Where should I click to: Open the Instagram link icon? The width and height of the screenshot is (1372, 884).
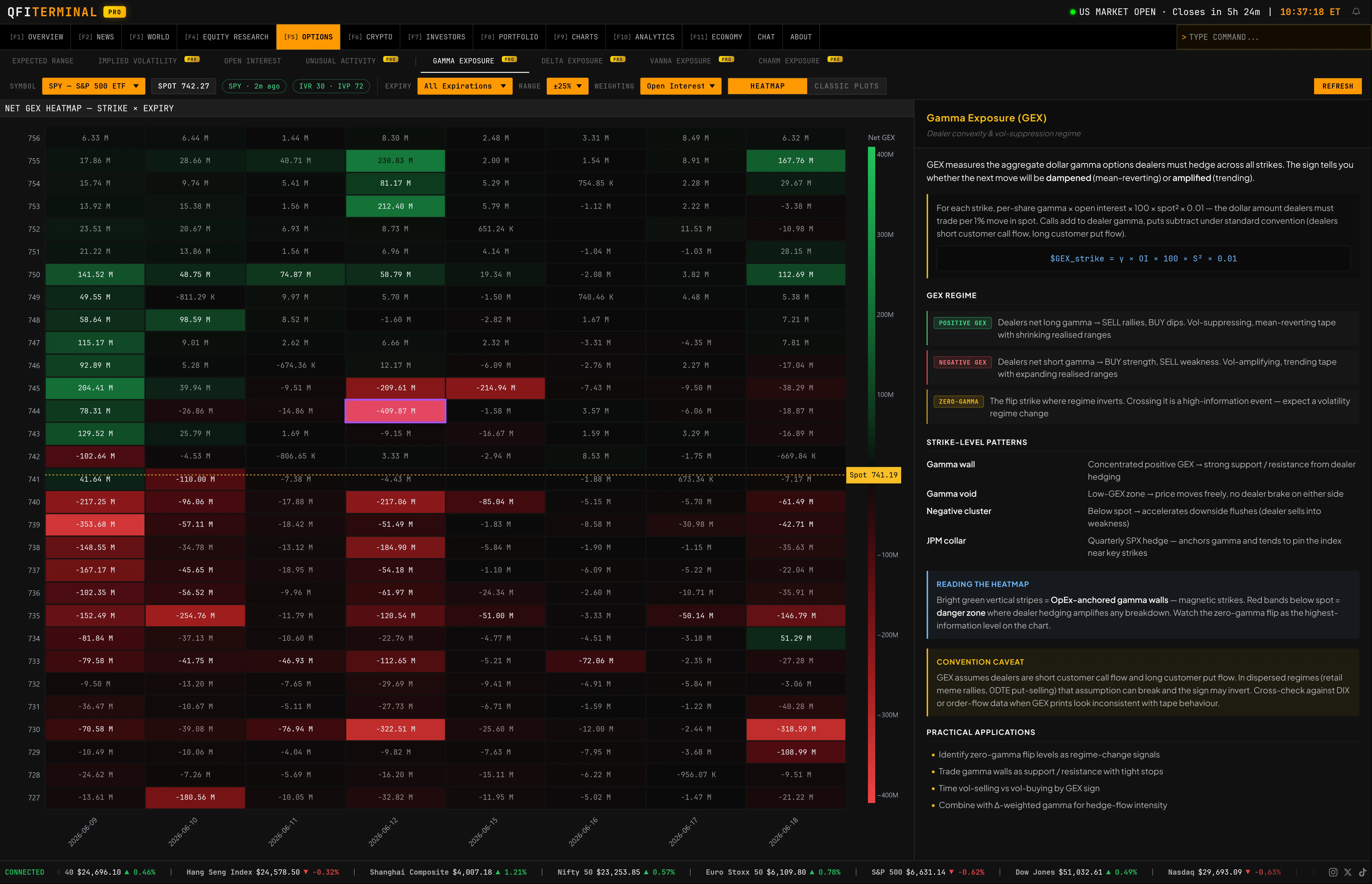[1333, 872]
